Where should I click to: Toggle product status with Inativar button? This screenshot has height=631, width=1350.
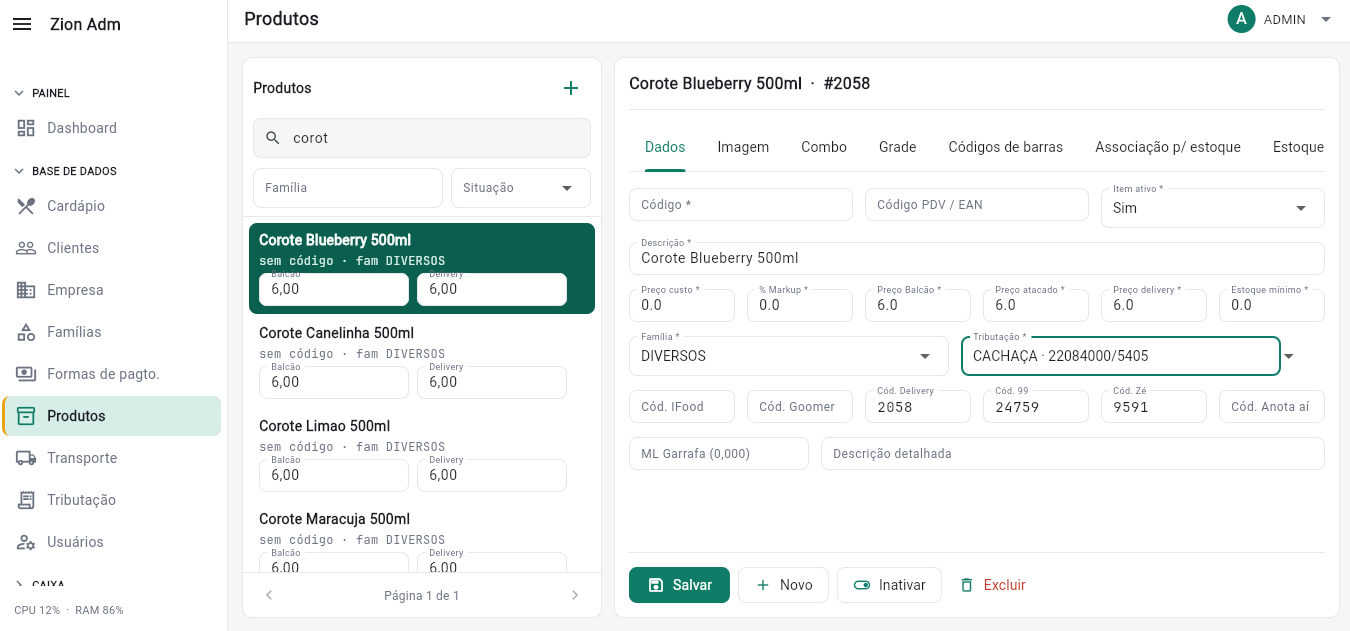tap(889, 585)
